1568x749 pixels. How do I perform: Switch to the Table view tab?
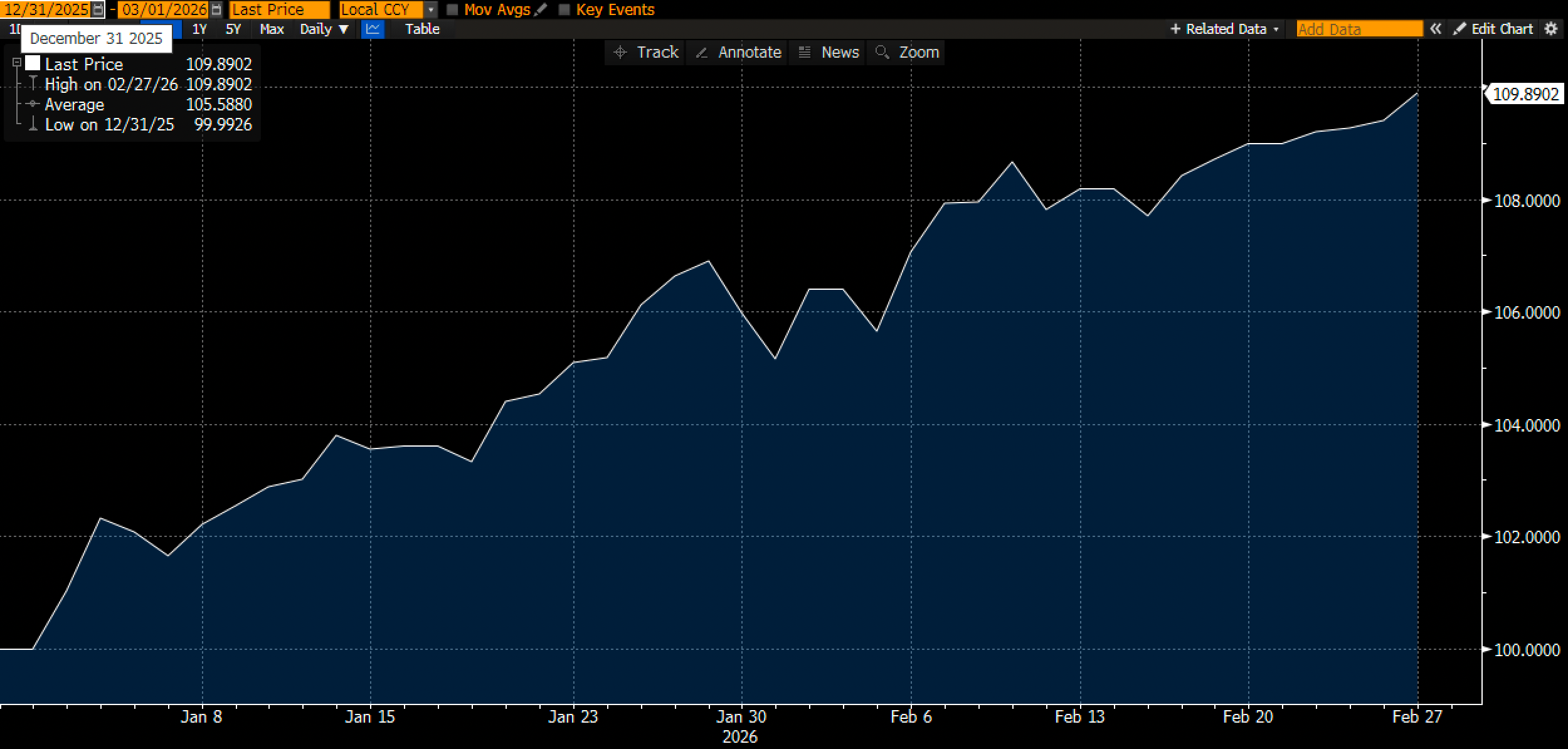422,29
